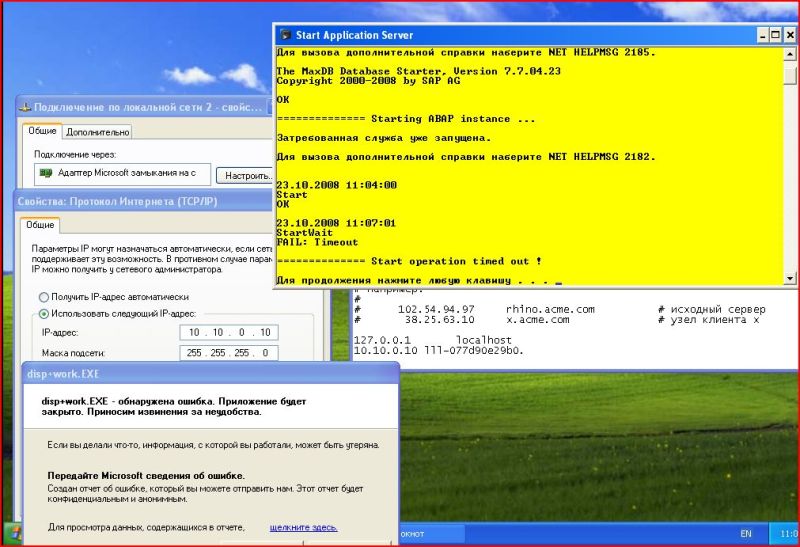Image resolution: width=800 pixels, height=547 pixels.
Task: Minimize the Start Application Server window
Action: pyautogui.click(x=763, y=35)
